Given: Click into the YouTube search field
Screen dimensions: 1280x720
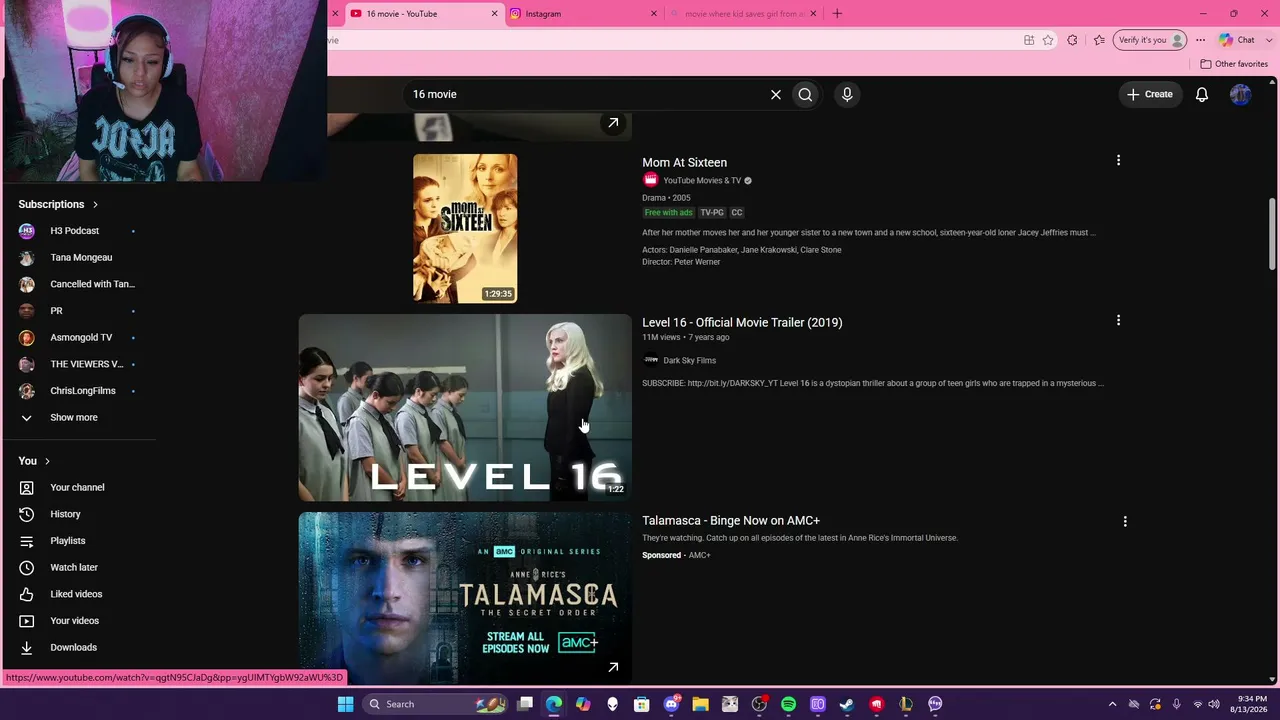Looking at the screenshot, I should [x=585, y=94].
